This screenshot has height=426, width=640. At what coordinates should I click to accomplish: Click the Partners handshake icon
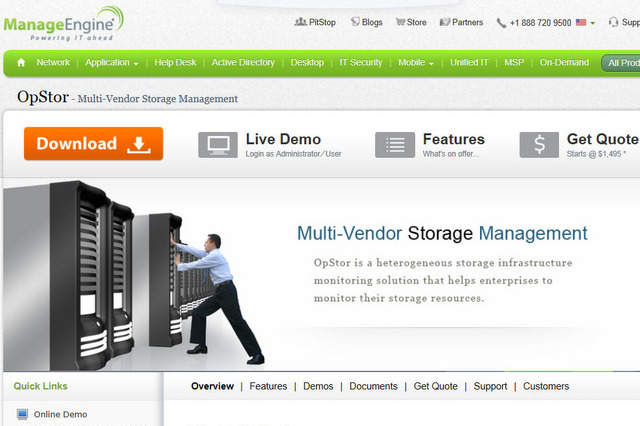444,22
